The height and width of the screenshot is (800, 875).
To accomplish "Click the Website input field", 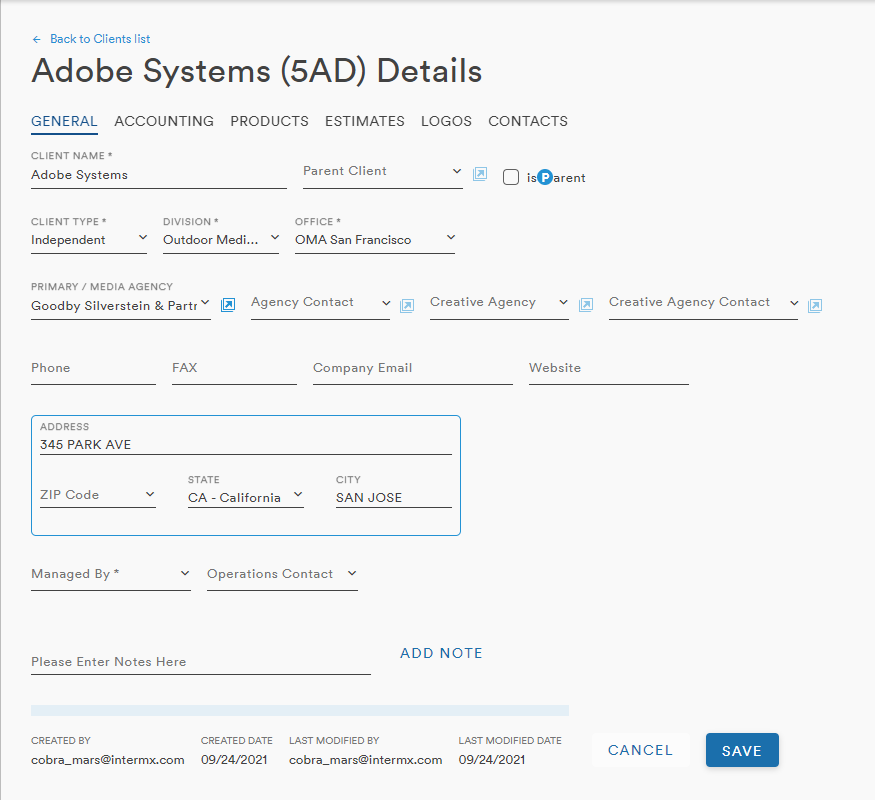I will [x=609, y=369].
